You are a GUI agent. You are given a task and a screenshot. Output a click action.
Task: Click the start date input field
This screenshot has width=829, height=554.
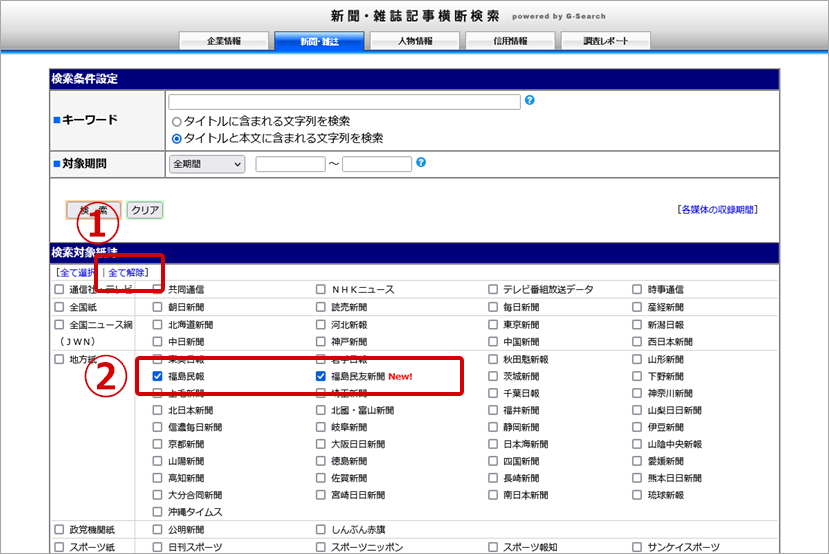pos(290,164)
